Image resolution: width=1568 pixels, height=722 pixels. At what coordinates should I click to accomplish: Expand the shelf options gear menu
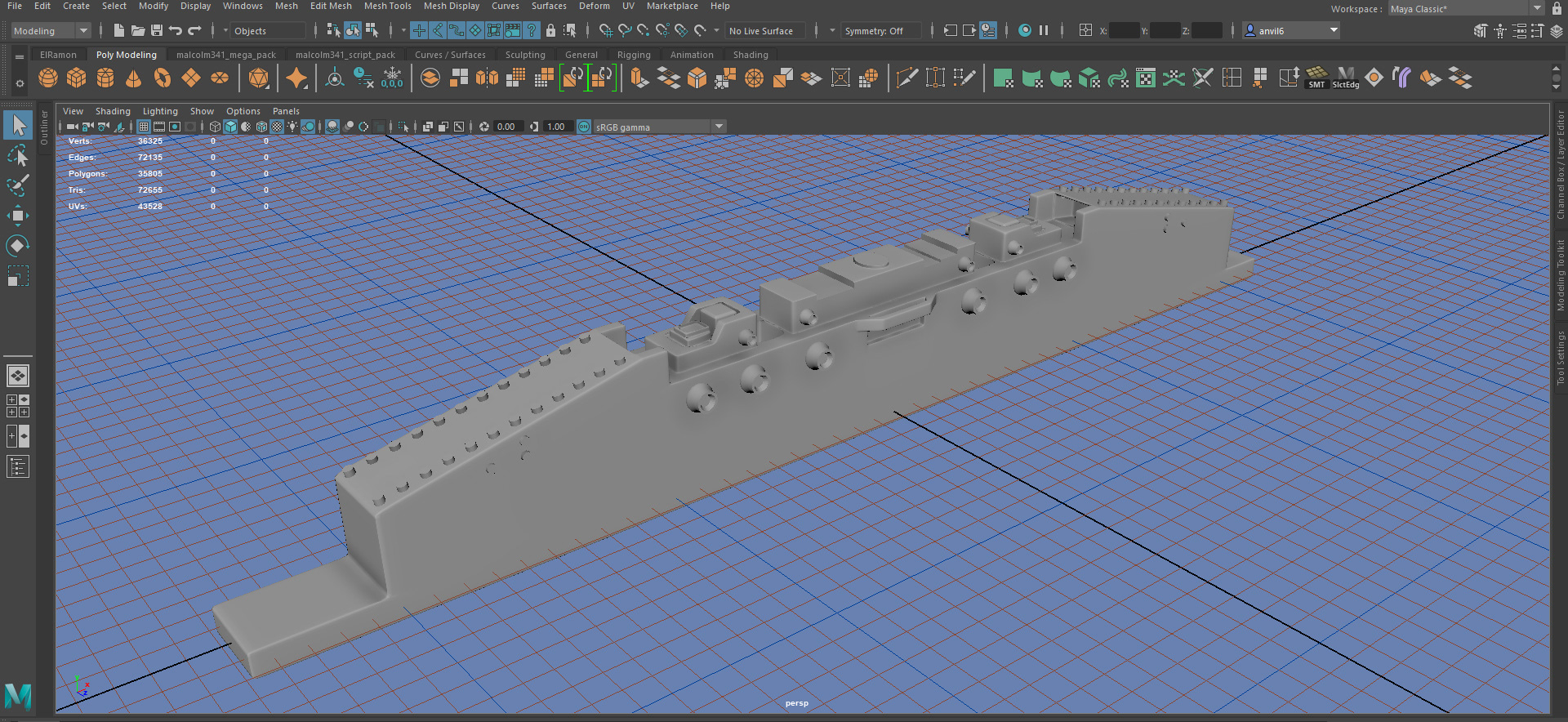(20, 83)
